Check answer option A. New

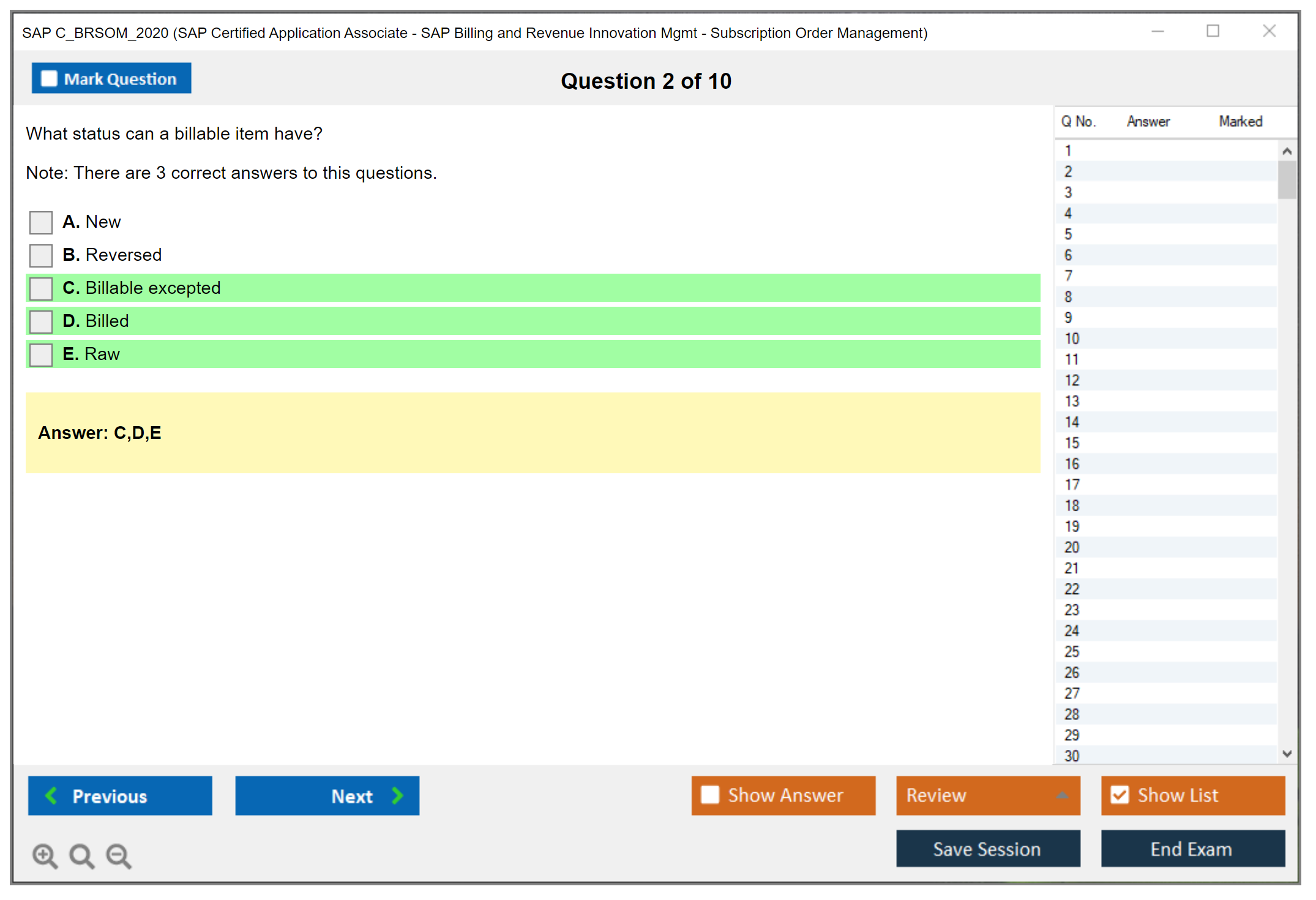(41, 222)
